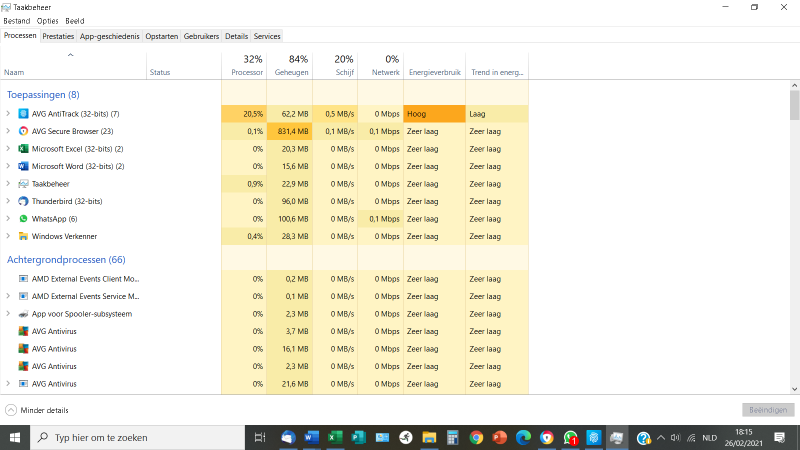Select the AVG AntiTrack process icon
800x450 pixels.
coord(23,114)
